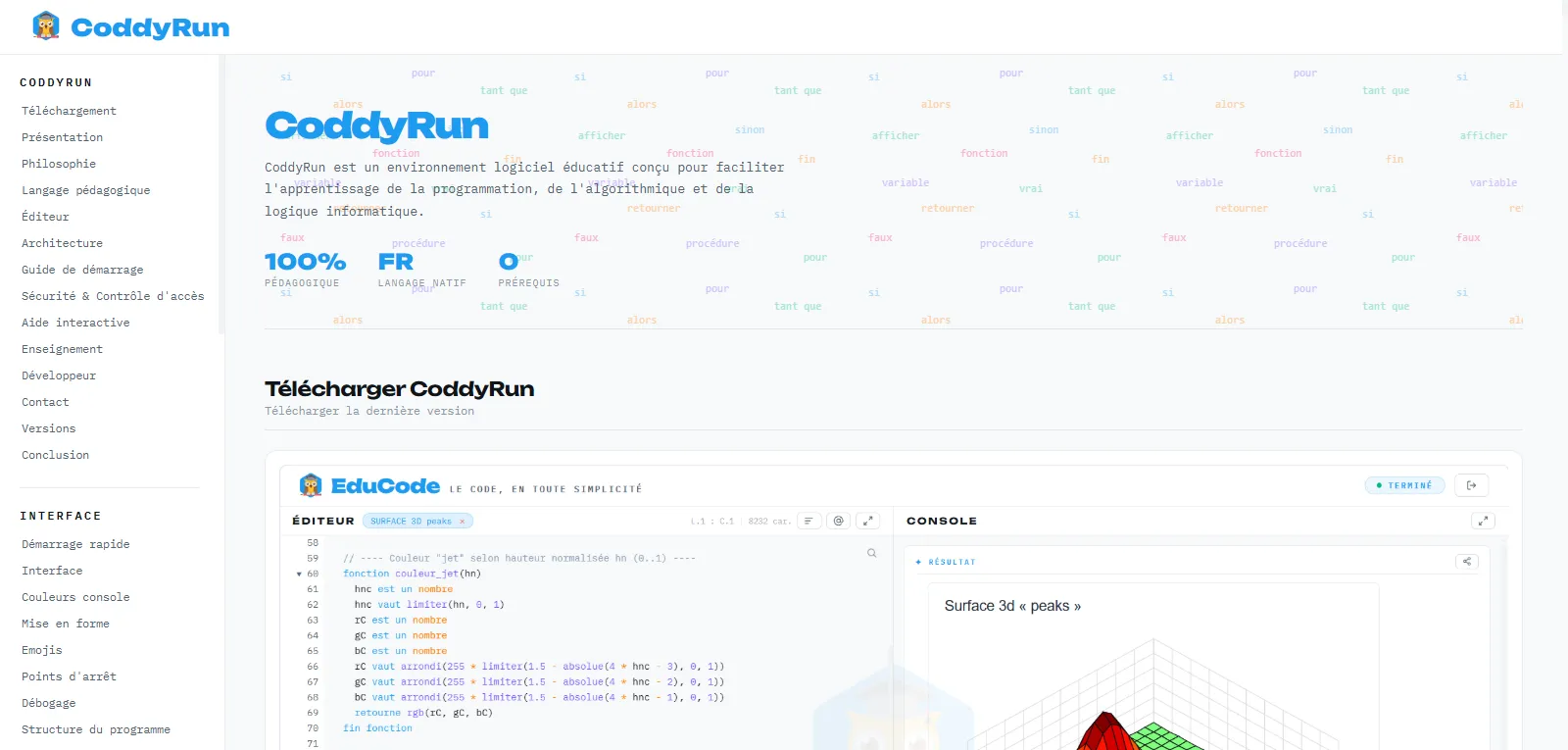Go to Architecture section

coord(62,243)
